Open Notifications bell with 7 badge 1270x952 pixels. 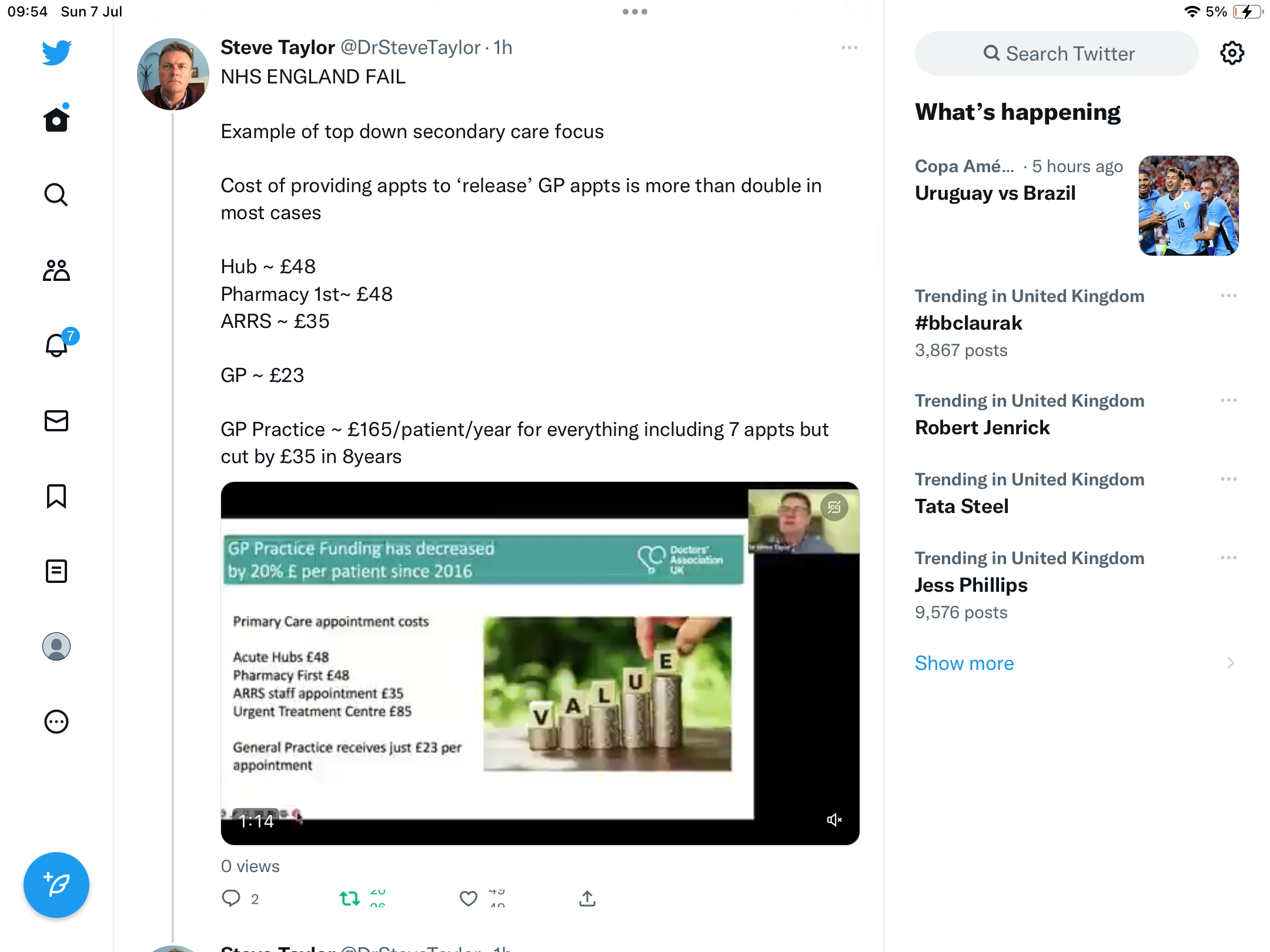(x=57, y=345)
